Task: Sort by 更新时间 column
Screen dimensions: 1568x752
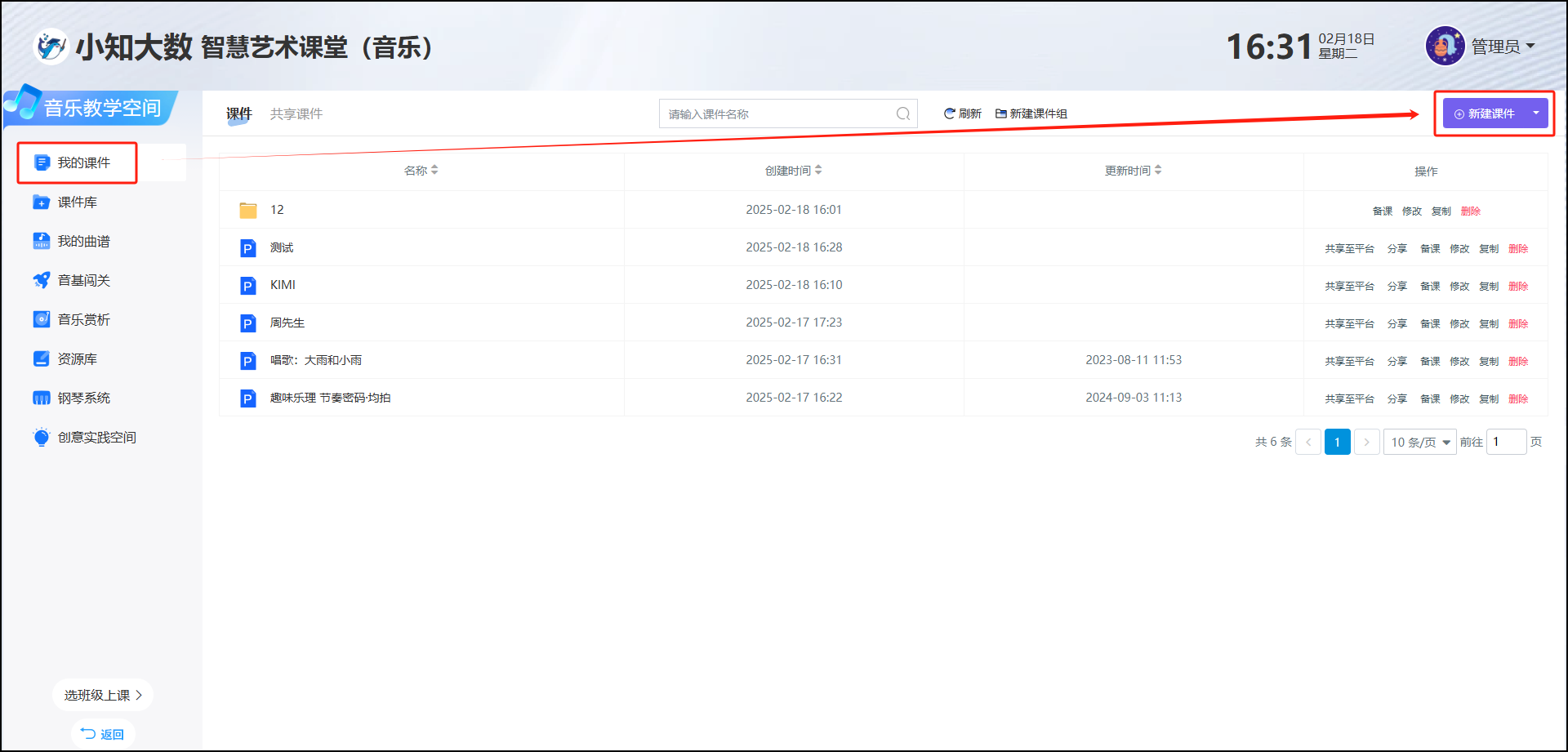Action: [1134, 170]
